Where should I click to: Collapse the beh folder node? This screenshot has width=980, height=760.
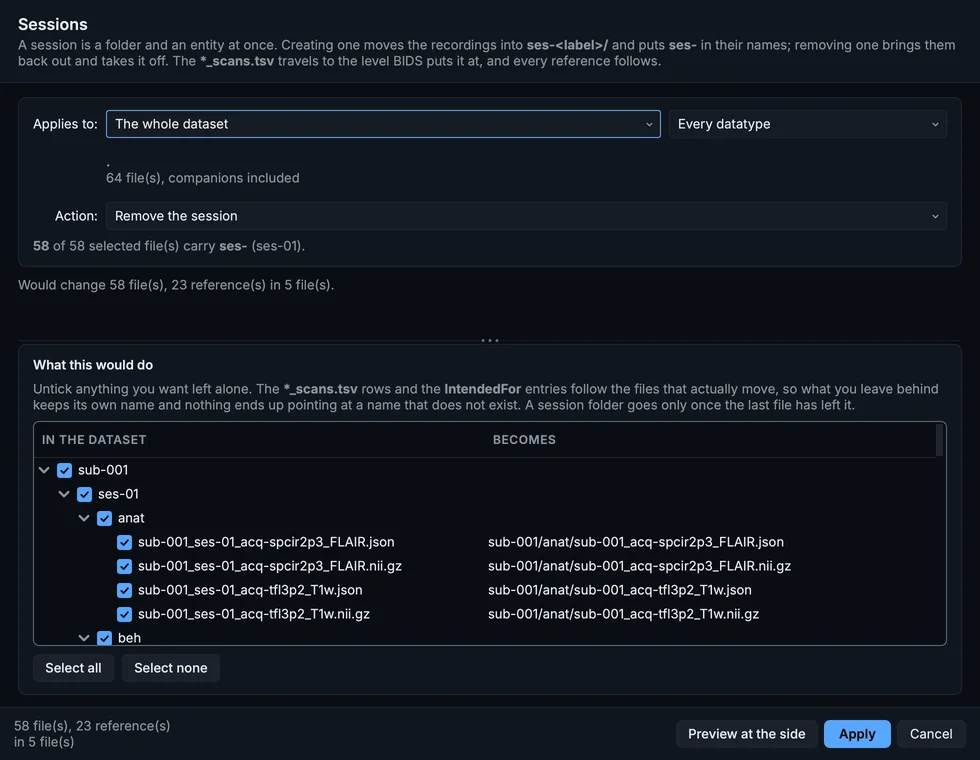tap(84, 638)
